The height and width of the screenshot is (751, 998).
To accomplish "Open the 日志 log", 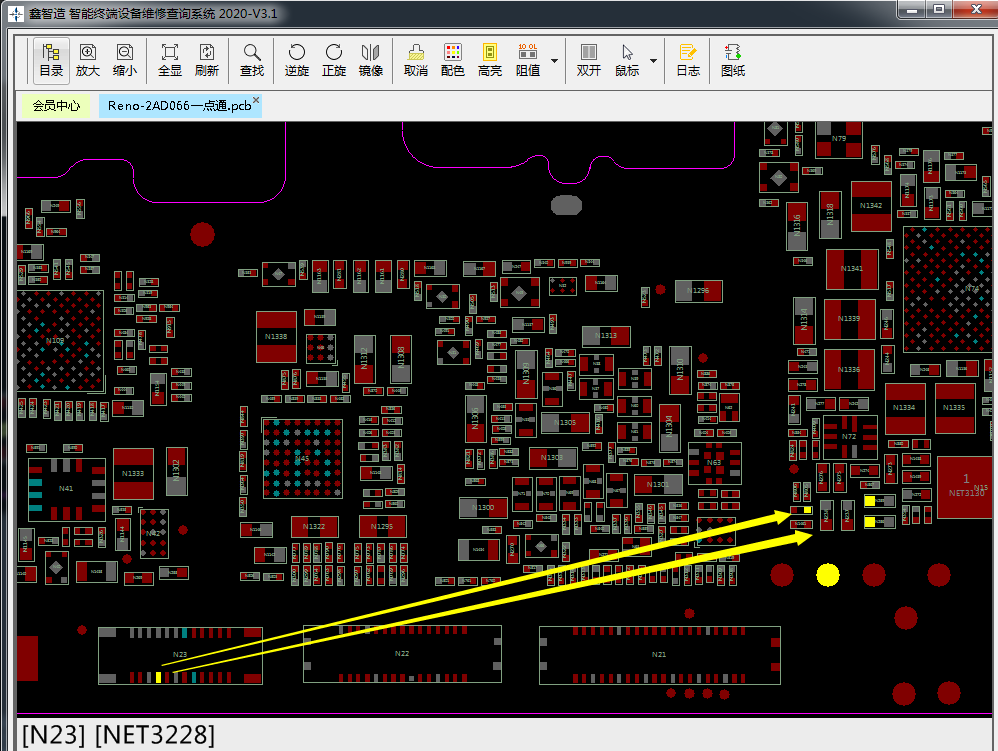I will click(x=688, y=60).
